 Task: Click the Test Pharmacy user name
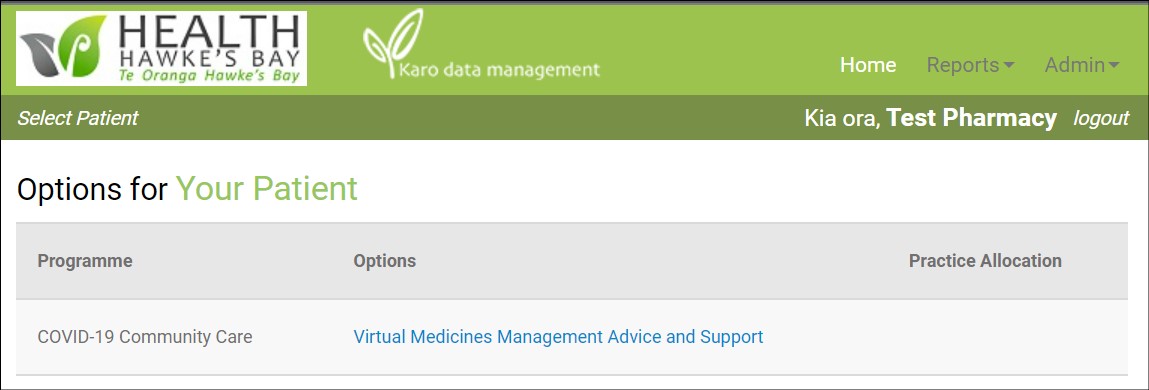972,118
